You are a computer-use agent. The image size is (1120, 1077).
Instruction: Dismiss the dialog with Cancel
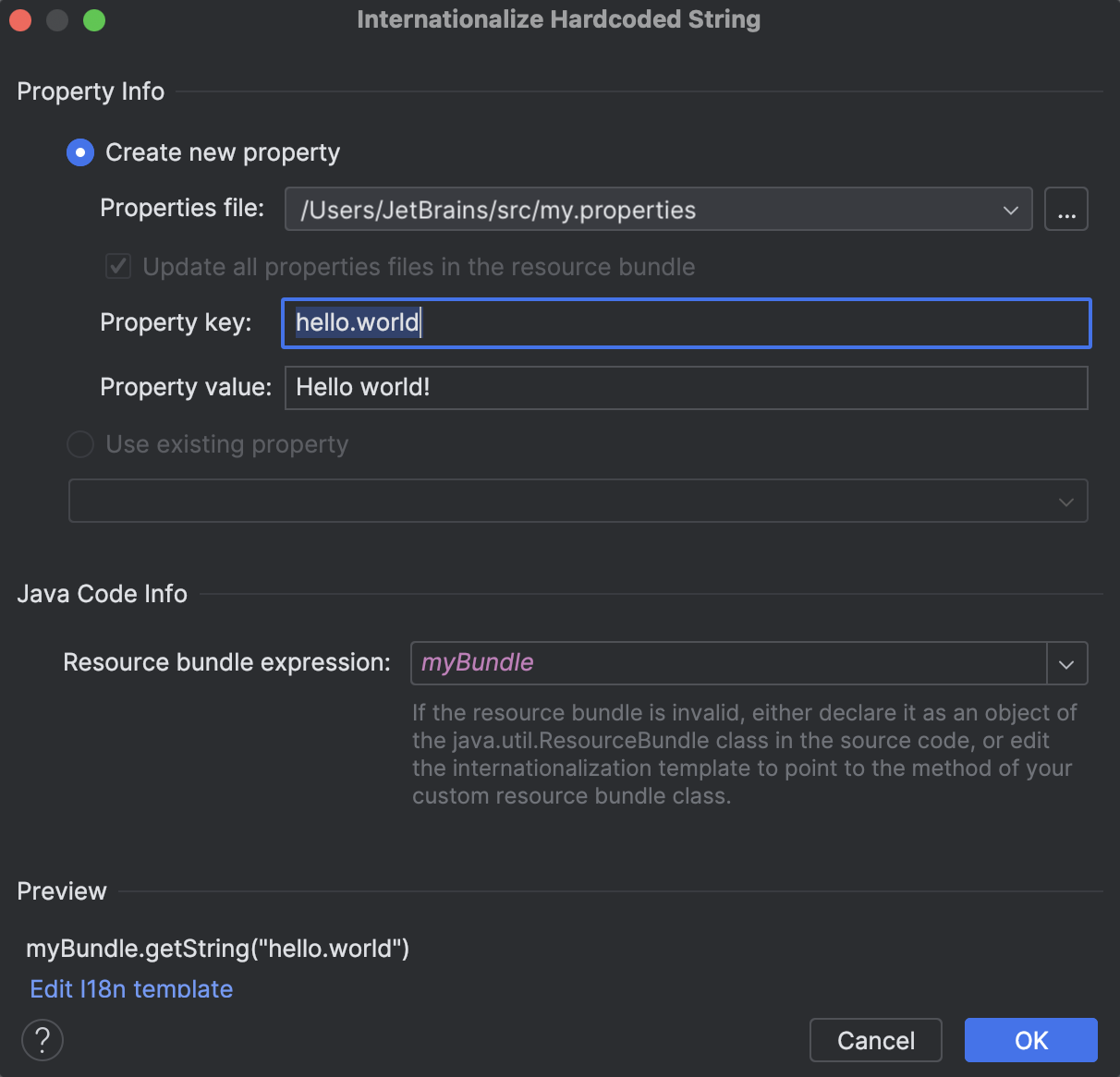coord(875,1040)
